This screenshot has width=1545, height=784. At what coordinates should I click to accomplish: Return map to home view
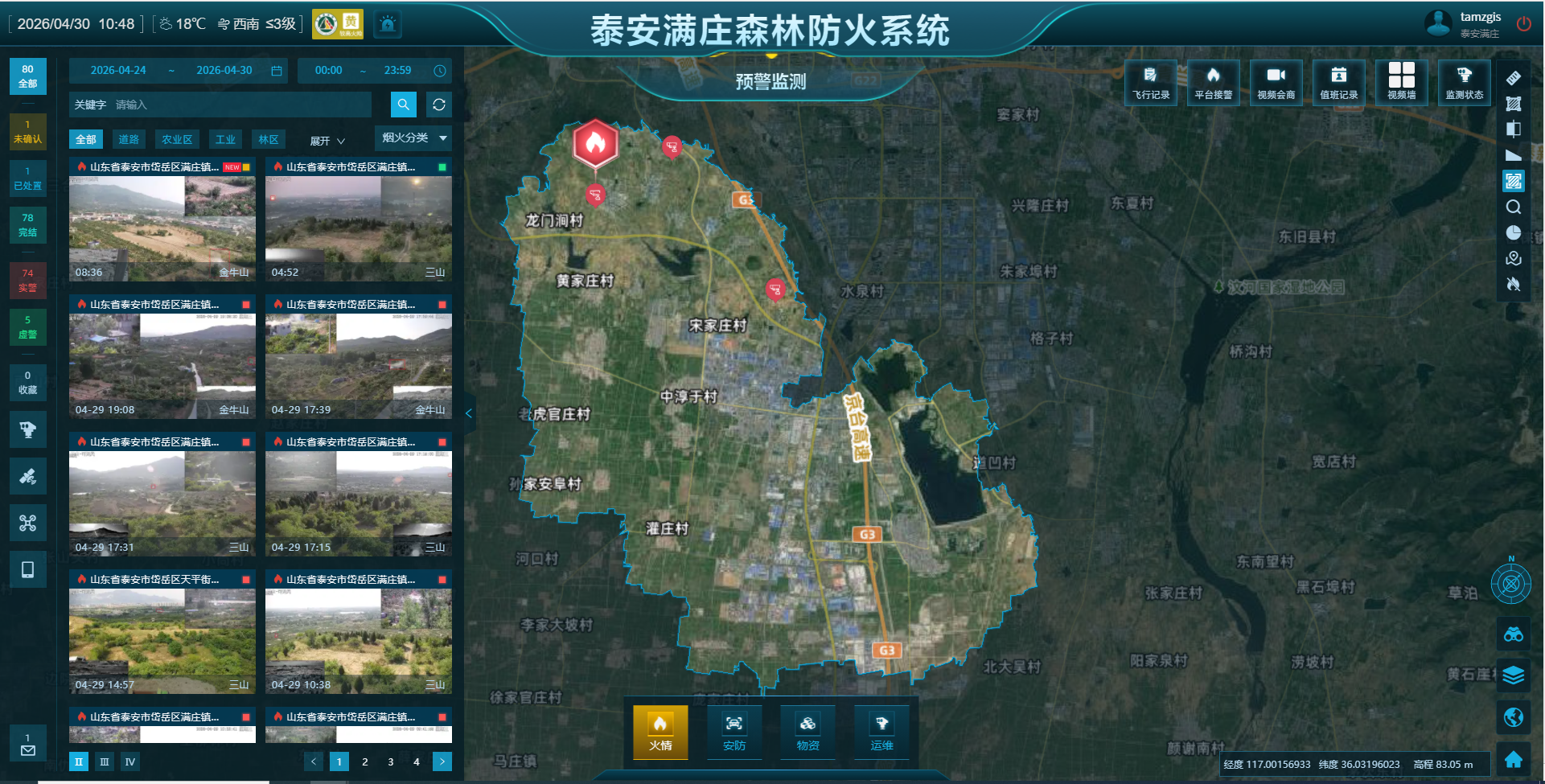point(1513,758)
